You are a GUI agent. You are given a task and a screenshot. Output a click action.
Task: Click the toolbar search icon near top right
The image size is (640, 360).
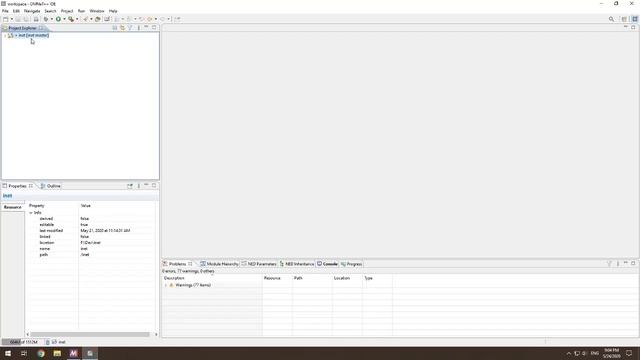pyautogui.click(x=611, y=19)
